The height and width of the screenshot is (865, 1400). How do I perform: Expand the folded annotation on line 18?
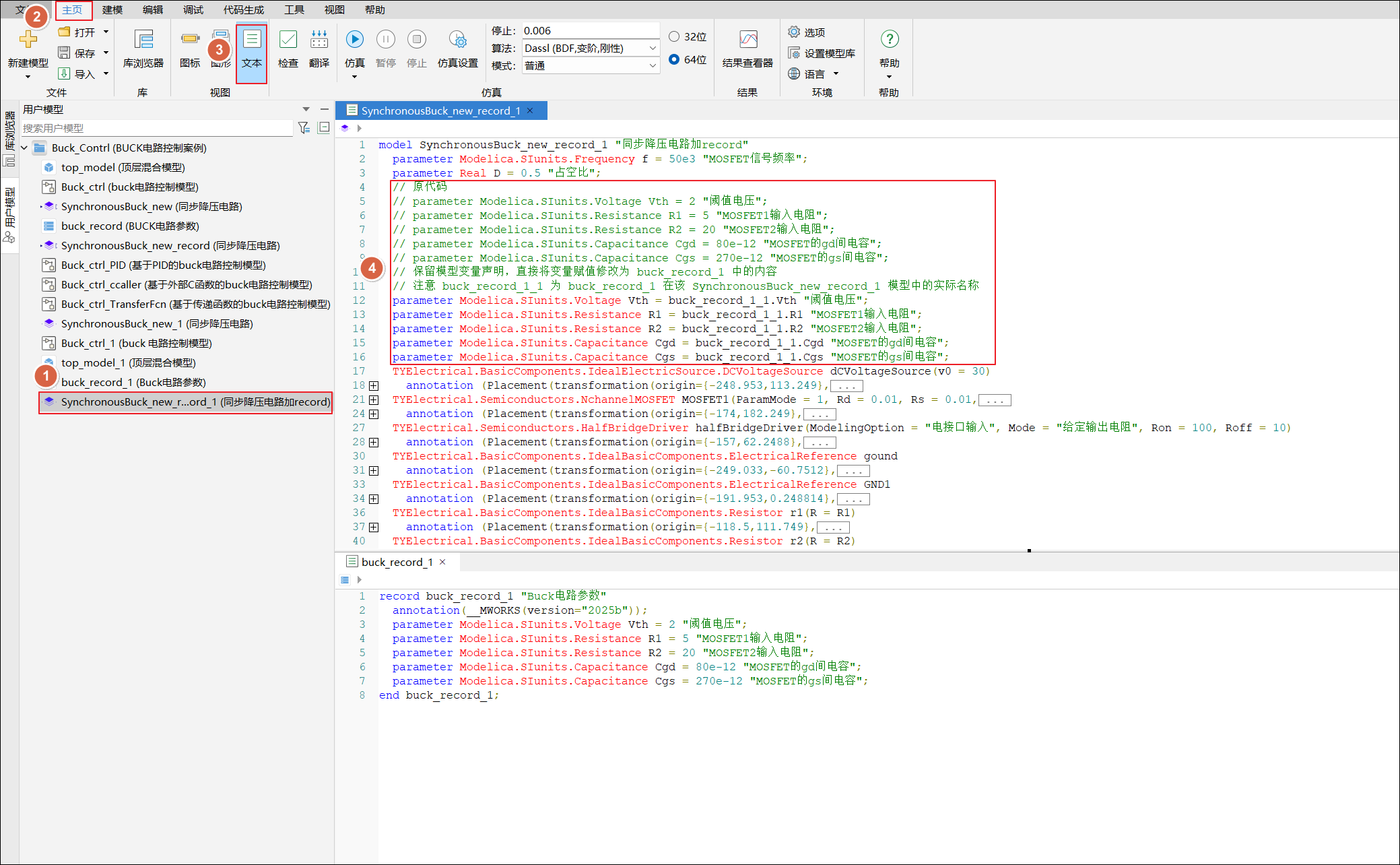tap(374, 386)
